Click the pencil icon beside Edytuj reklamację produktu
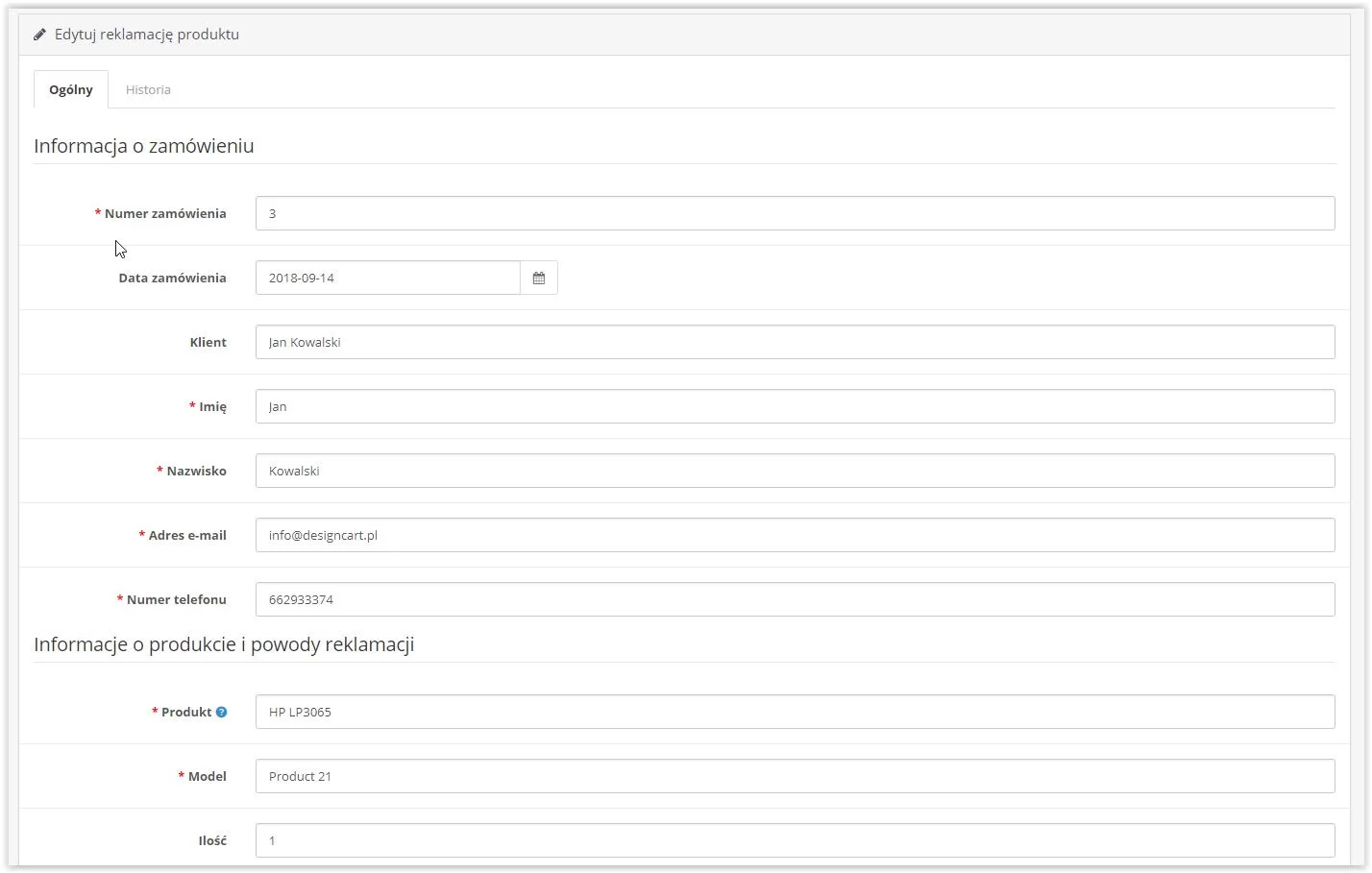 coord(40,35)
